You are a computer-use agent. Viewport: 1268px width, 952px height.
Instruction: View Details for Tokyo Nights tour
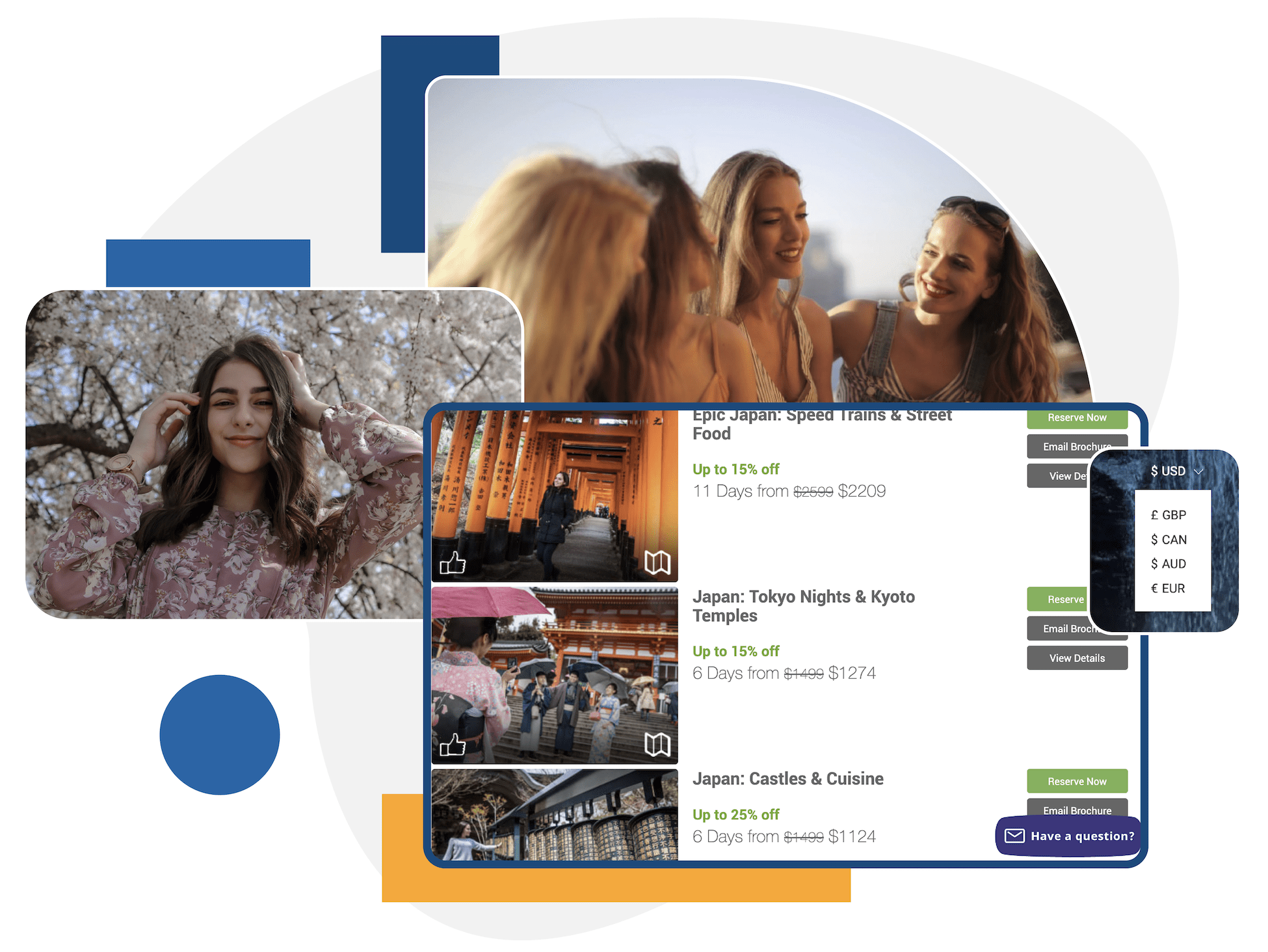point(1077,658)
